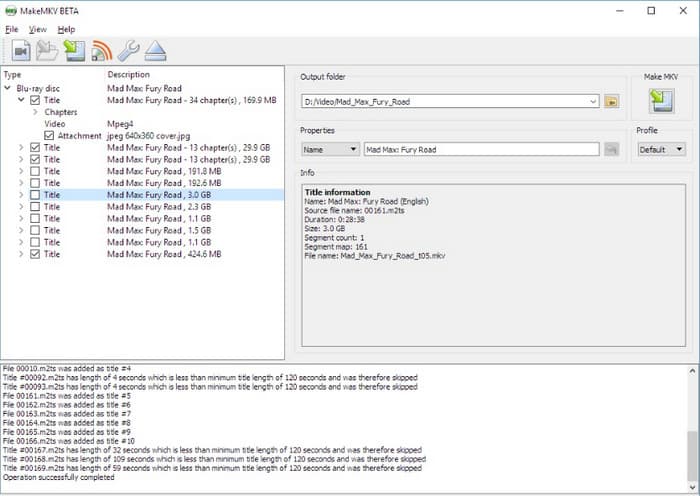
Task: Open the Help menu
Action: coord(66,29)
